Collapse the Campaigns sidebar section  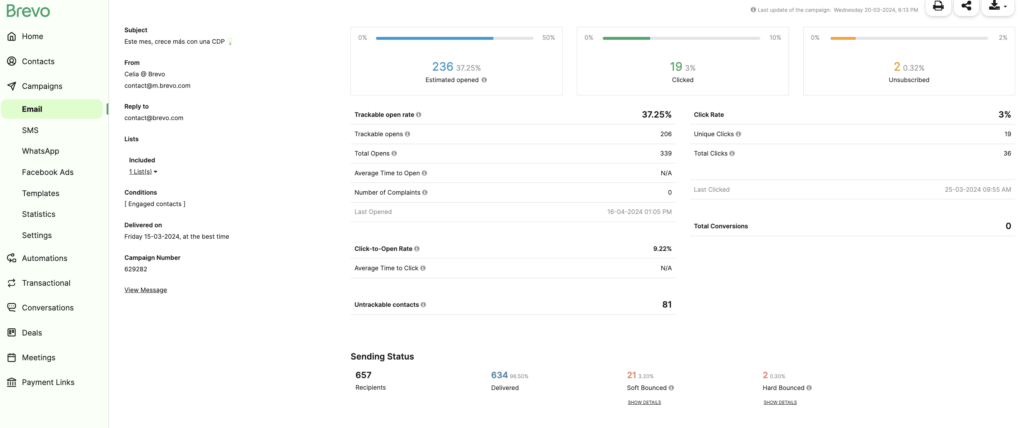[41, 86]
